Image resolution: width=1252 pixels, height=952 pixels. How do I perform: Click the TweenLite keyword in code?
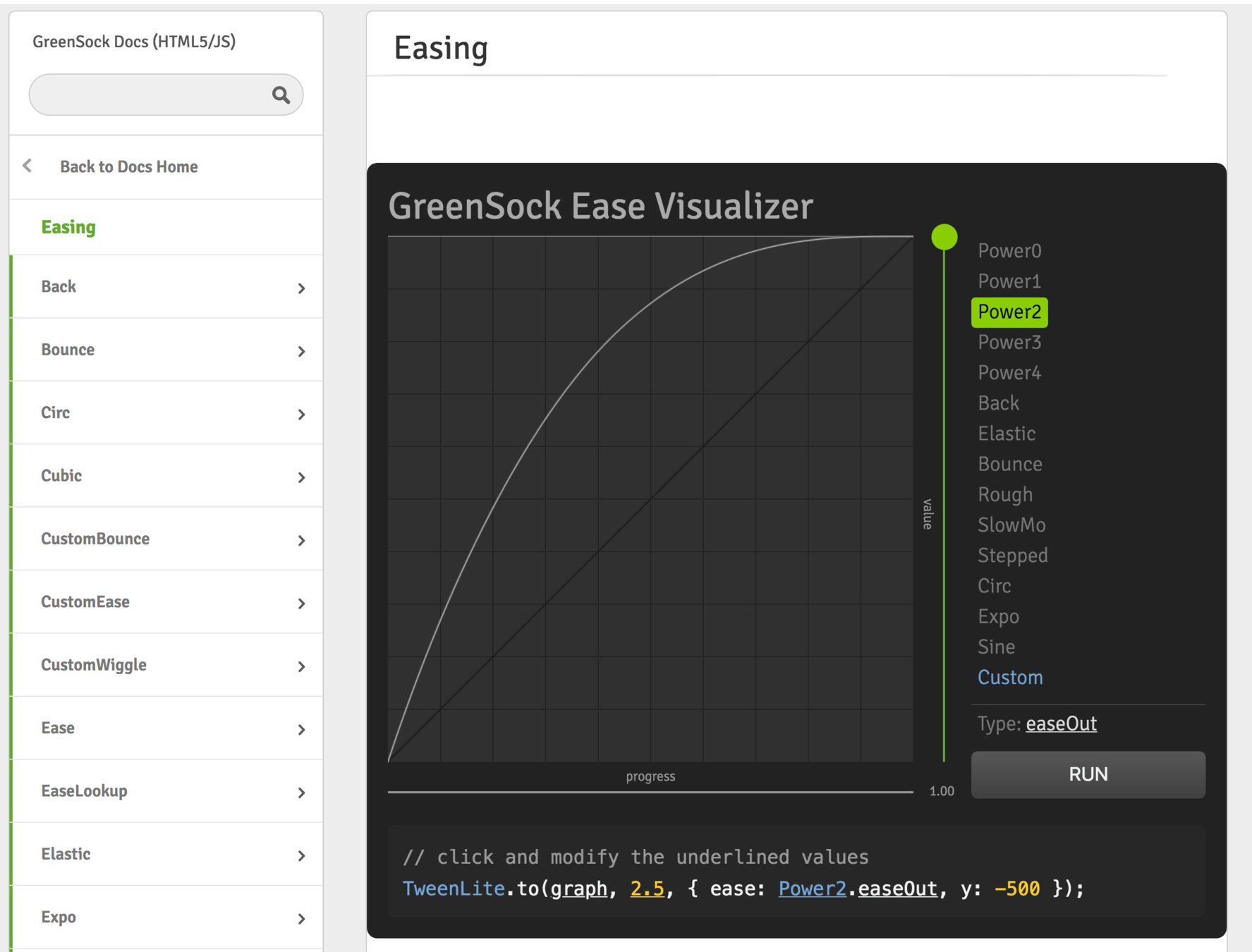[x=454, y=889]
